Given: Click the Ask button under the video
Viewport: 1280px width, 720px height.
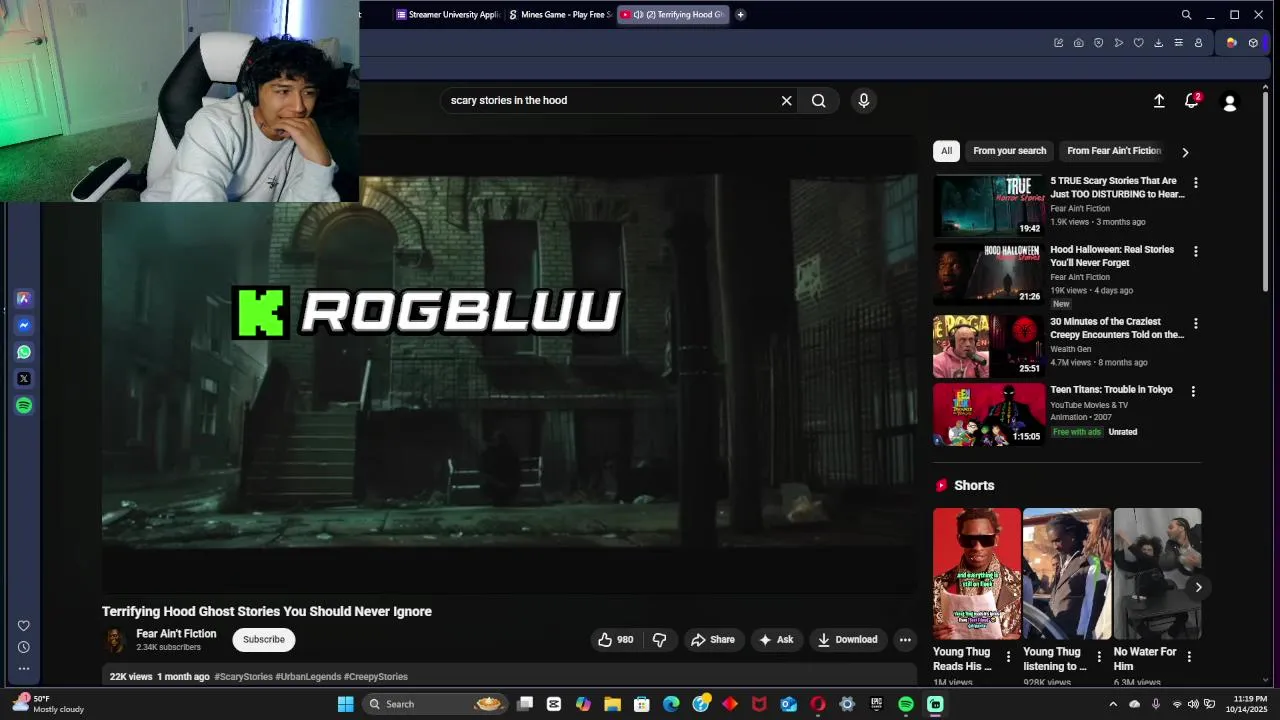Looking at the screenshot, I should [x=776, y=640].
